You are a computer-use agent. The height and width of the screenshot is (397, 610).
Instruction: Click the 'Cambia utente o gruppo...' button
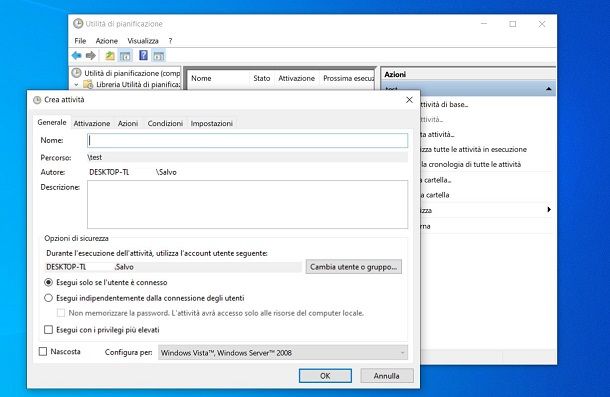click(x=354, y=267)
